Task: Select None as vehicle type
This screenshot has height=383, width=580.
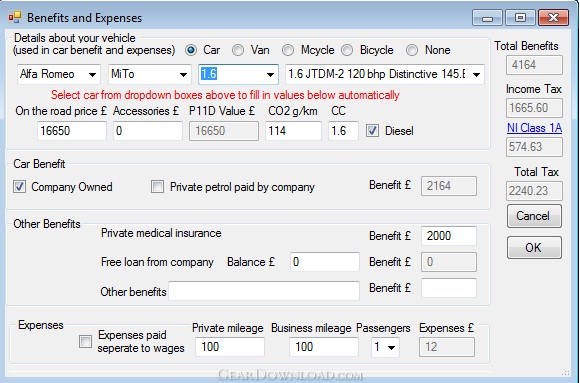Action: point(412,50)
